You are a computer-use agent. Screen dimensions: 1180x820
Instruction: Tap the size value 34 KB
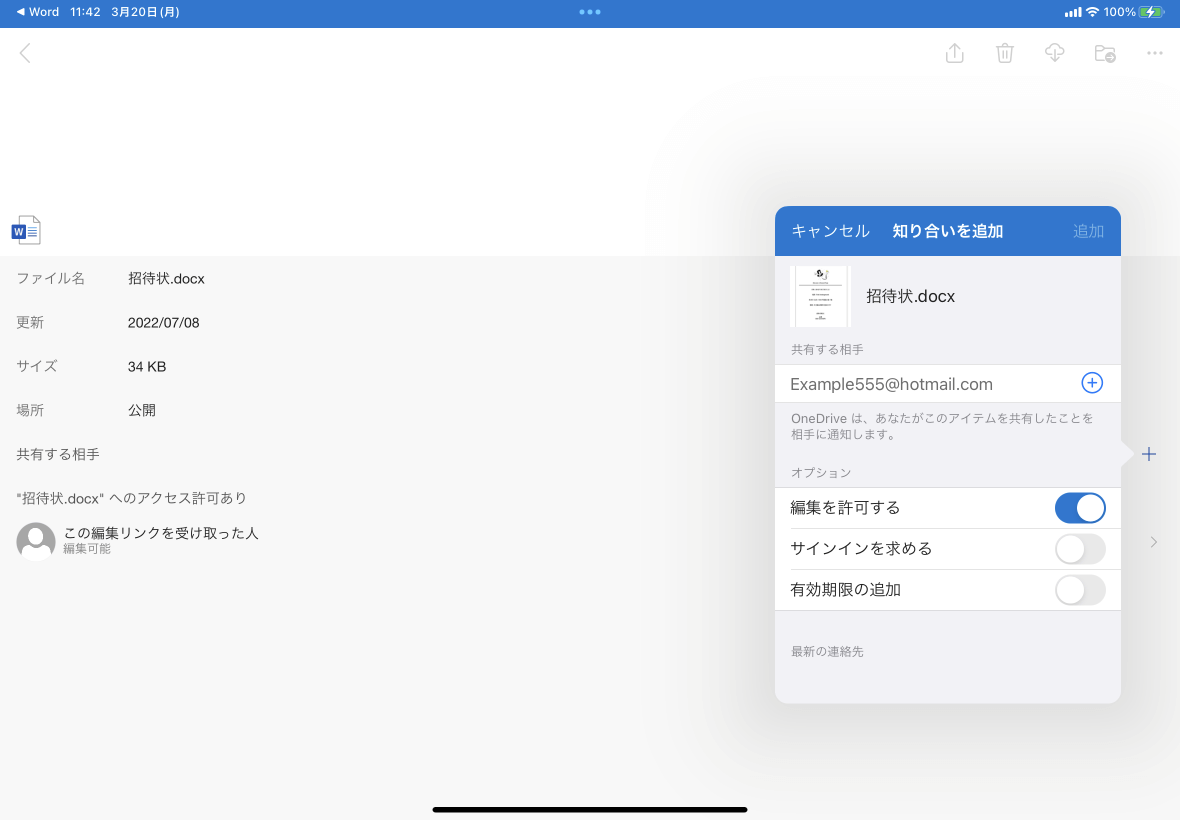point(147,366)
